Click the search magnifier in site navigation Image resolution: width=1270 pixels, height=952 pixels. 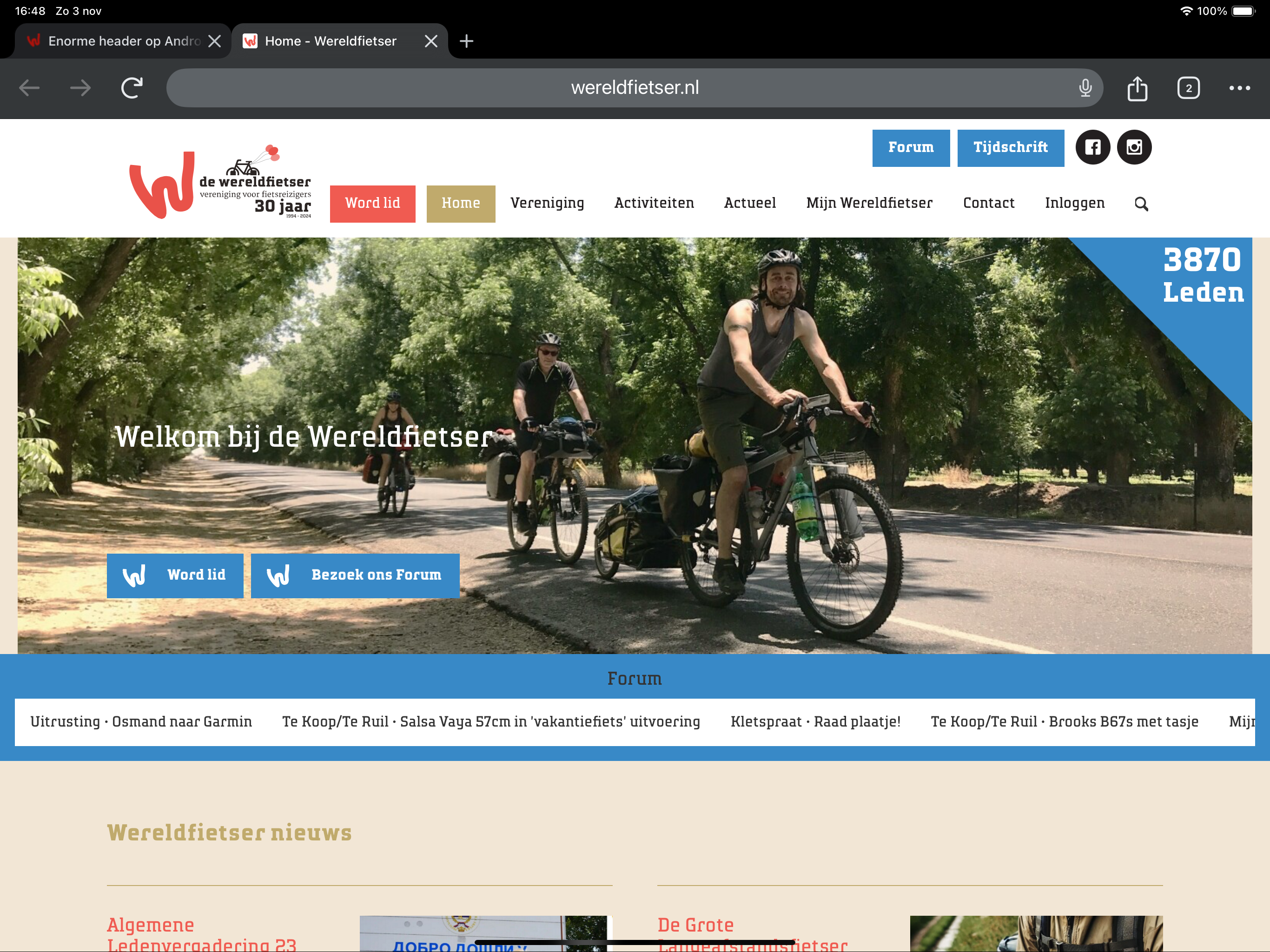[x=1141, y=204]
